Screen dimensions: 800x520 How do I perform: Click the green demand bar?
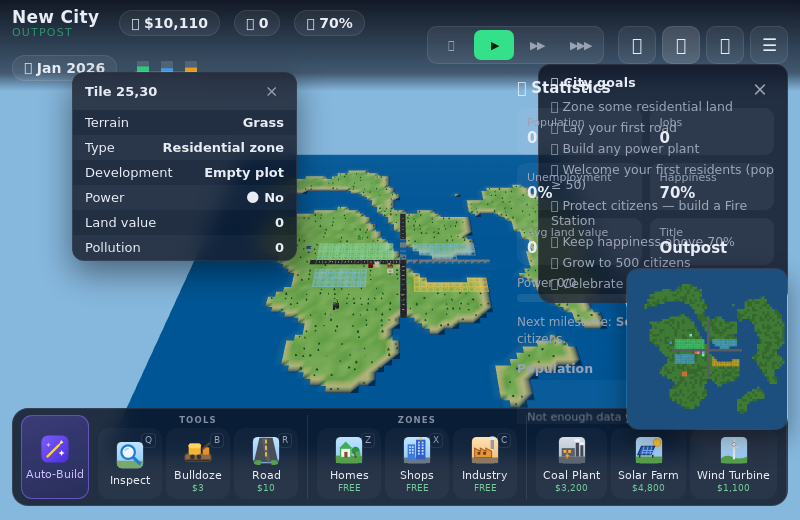click(143, 67)
